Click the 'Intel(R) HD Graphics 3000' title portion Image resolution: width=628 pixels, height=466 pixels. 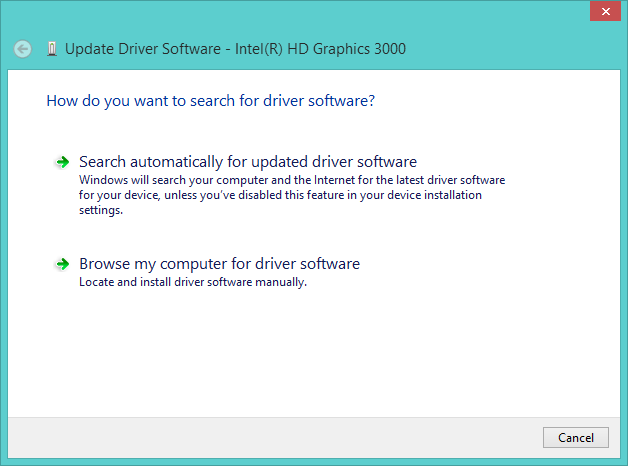pos(320,49)
